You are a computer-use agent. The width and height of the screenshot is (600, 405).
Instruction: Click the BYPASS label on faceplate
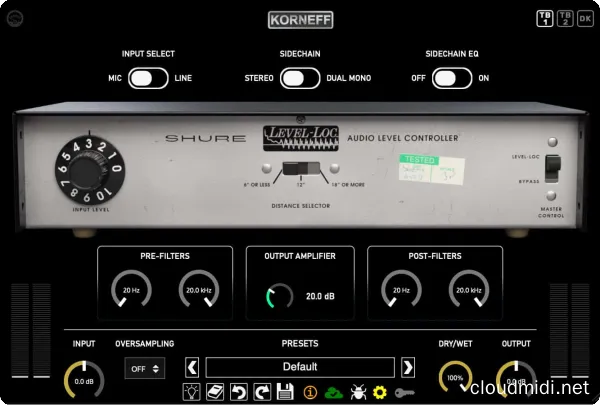tap(529, 181)
